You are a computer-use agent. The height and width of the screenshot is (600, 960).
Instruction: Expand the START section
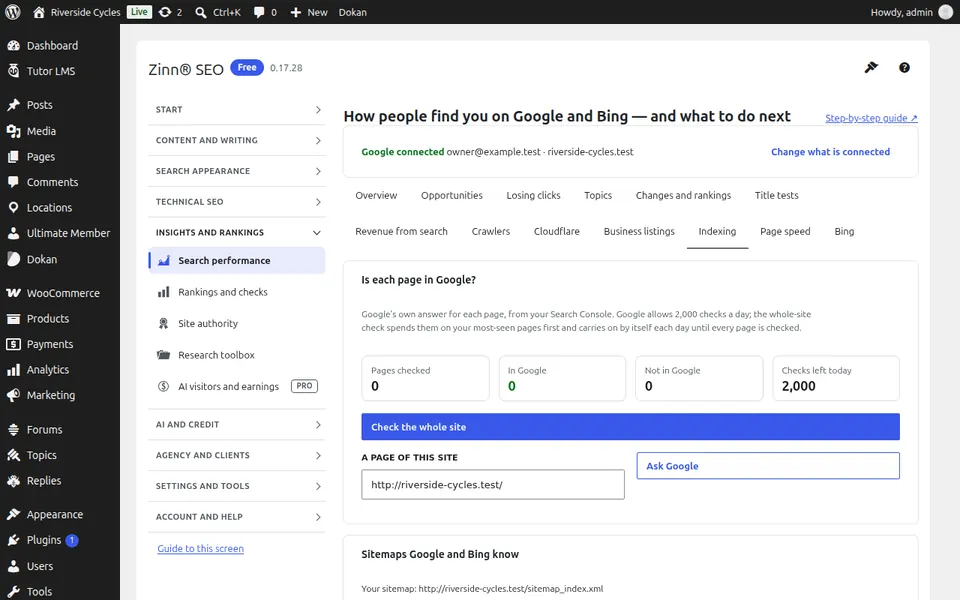[237, 110]
